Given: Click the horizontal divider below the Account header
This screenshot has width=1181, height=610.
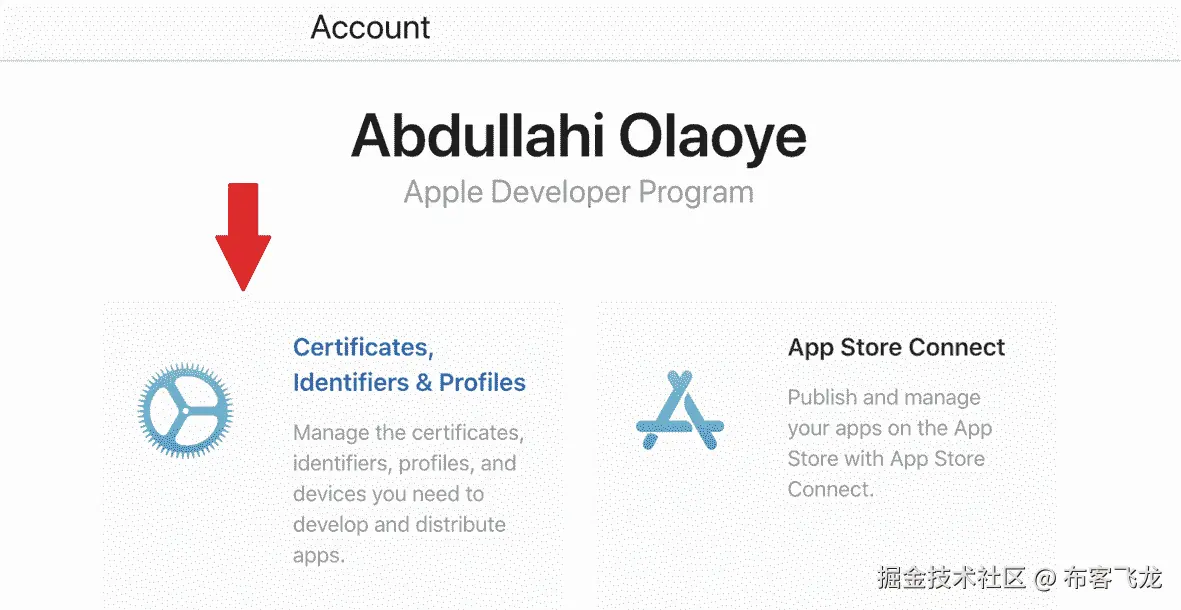Looking at the screenshot, I should click(x=590, y=60).
